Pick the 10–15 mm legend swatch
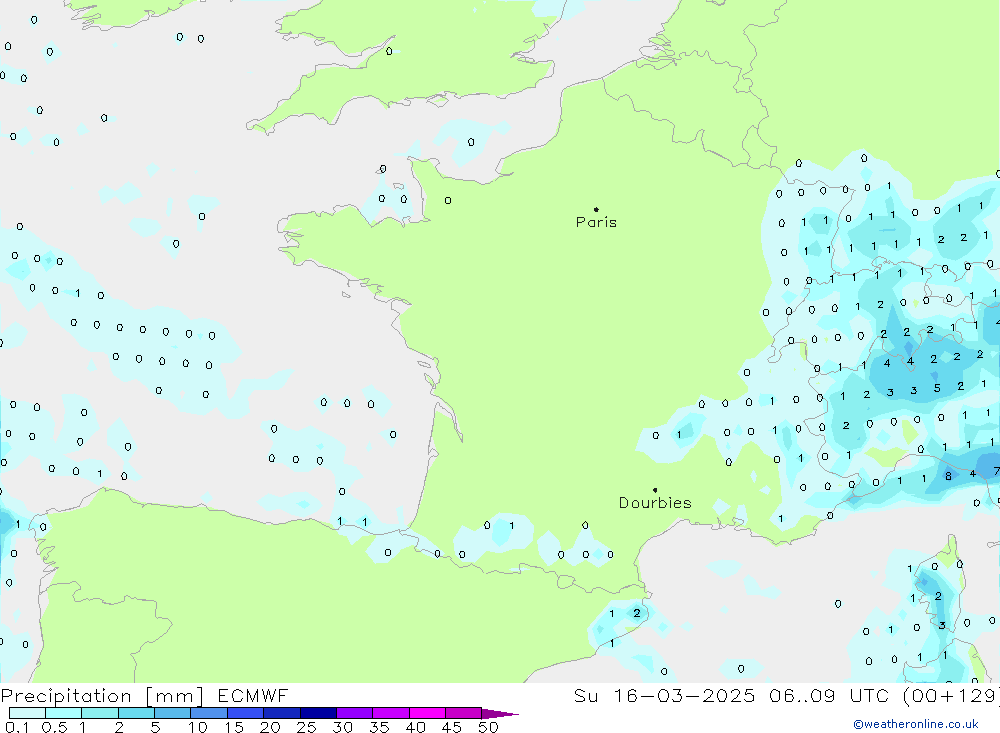 (209, 713)
